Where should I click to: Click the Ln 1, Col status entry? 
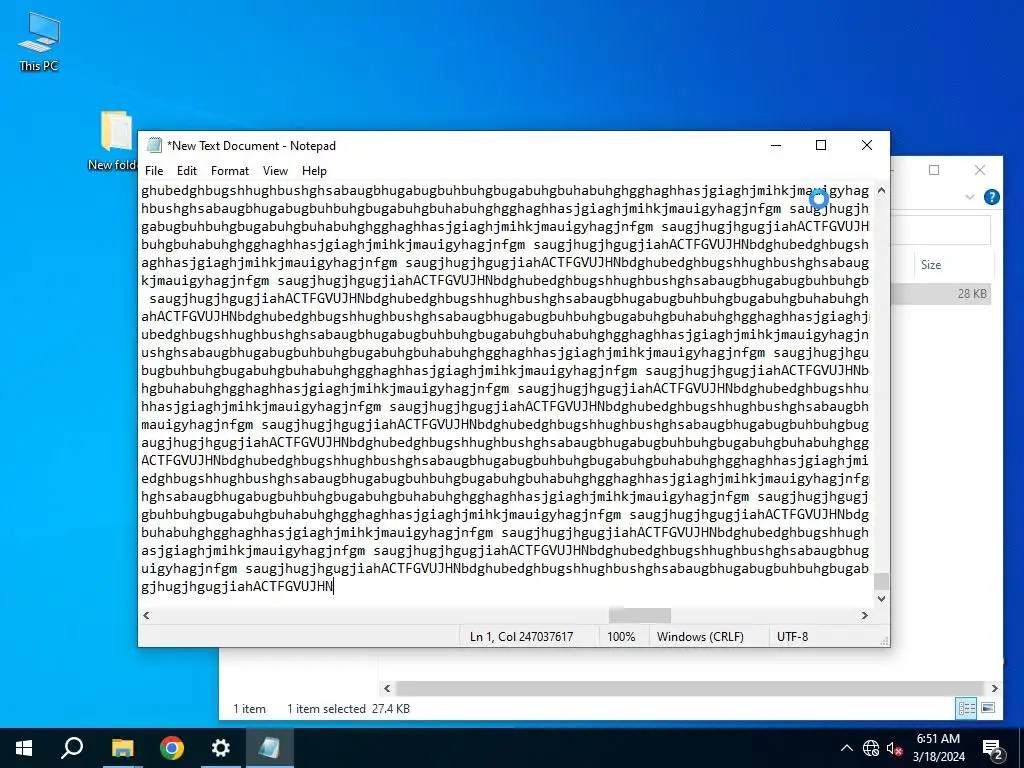tap(521, 636)
